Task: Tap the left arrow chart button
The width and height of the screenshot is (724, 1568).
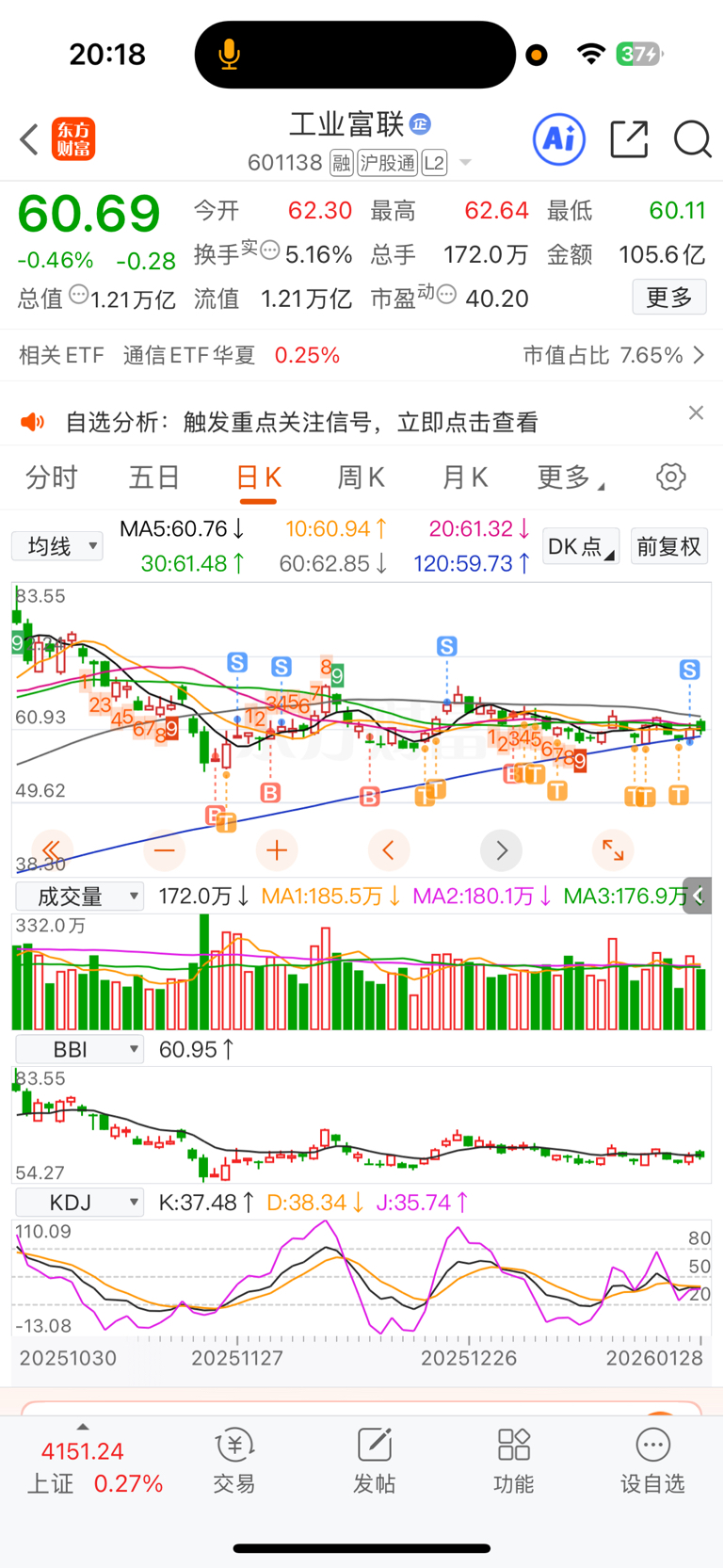Action: [389, 850]
